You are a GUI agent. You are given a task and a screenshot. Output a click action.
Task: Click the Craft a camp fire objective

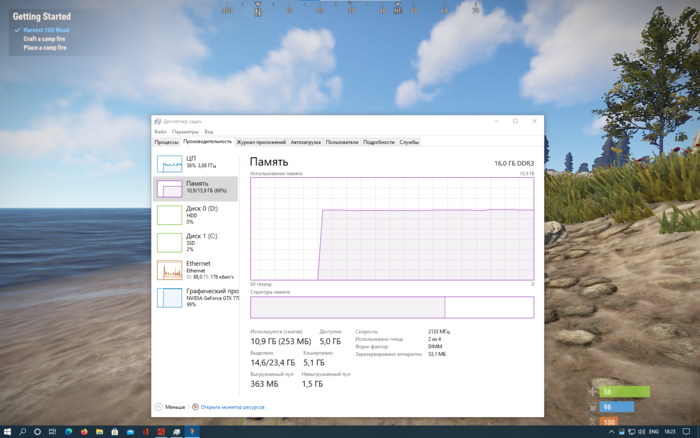coord(44,39)
